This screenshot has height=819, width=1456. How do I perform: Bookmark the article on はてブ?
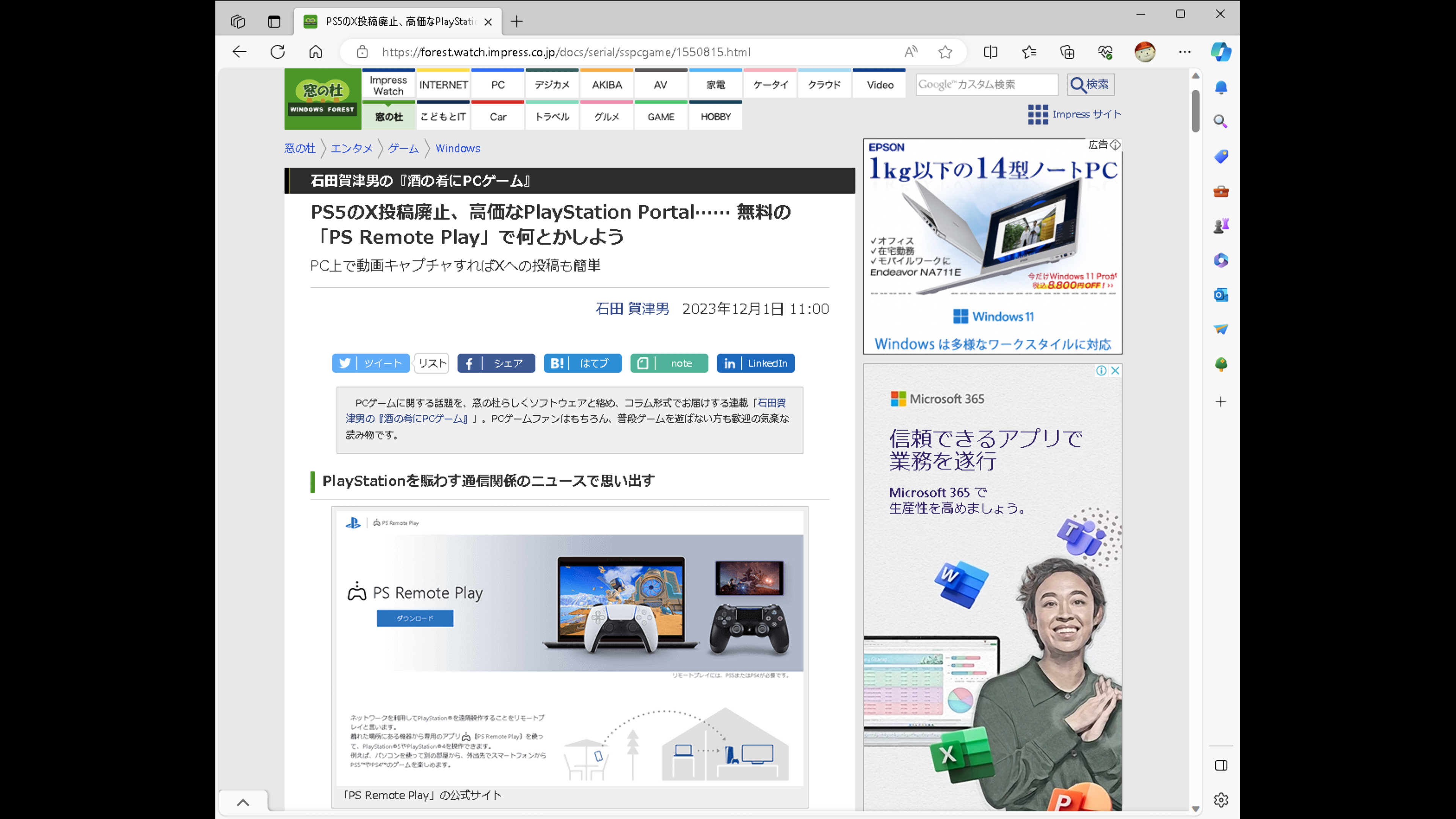click(582, 364)
